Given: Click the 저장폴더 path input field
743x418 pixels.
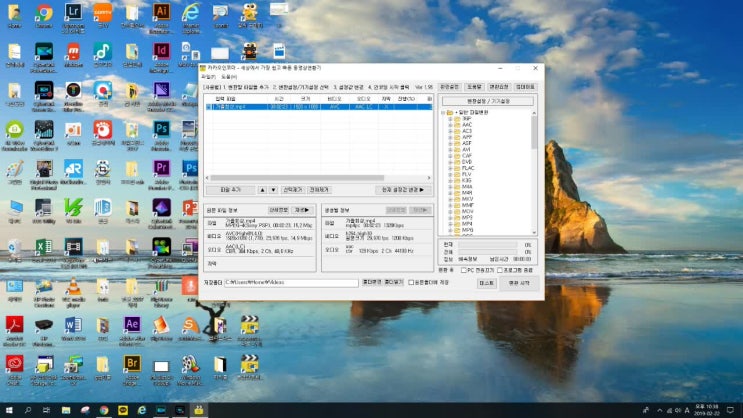Looking at the screenshot, I should coord(290,283).
